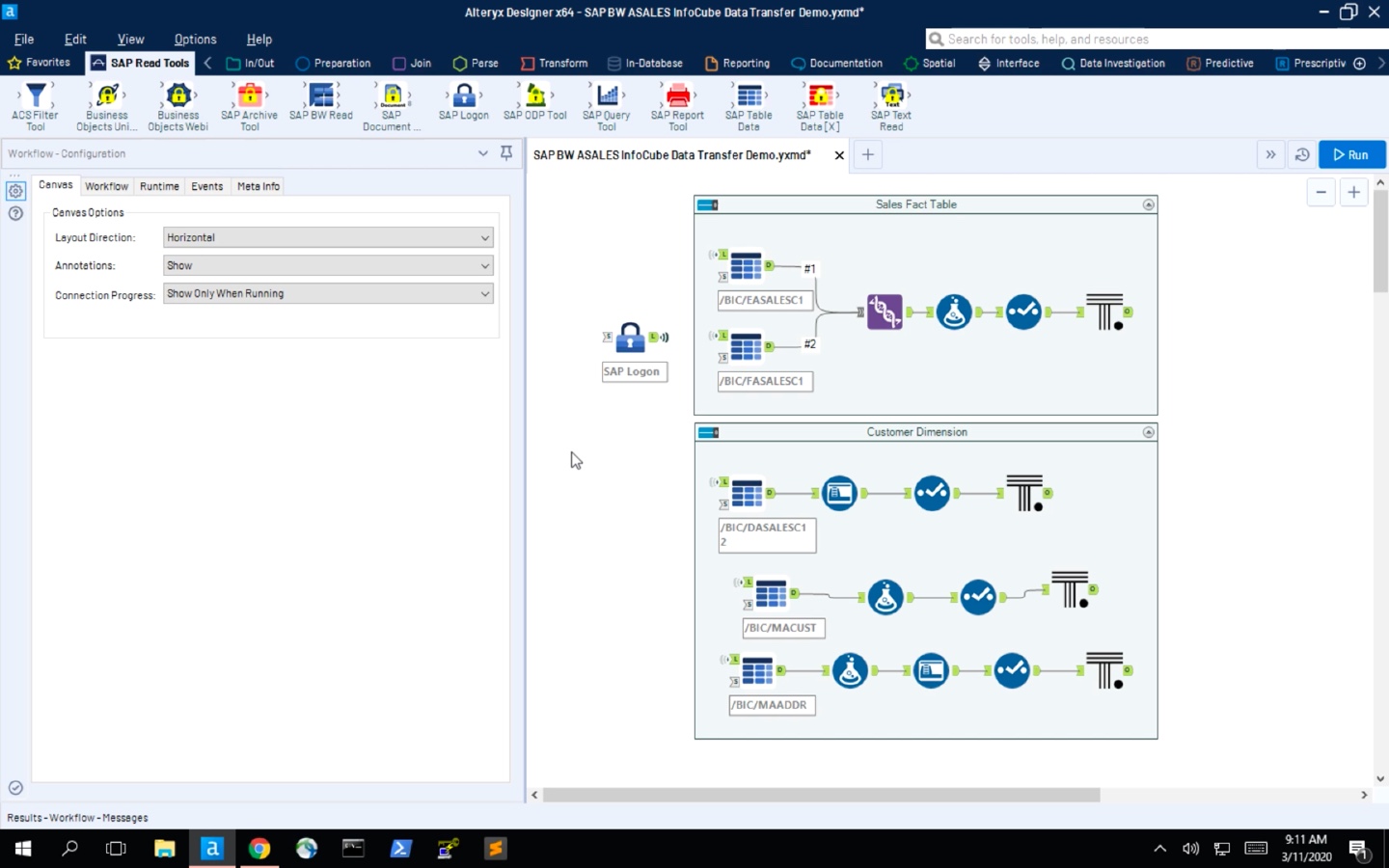Image resolution: width=1389 pixels, height=868 pixels.
Task: Open the overflow chevrons next to Run
Action: (1271, 154)
